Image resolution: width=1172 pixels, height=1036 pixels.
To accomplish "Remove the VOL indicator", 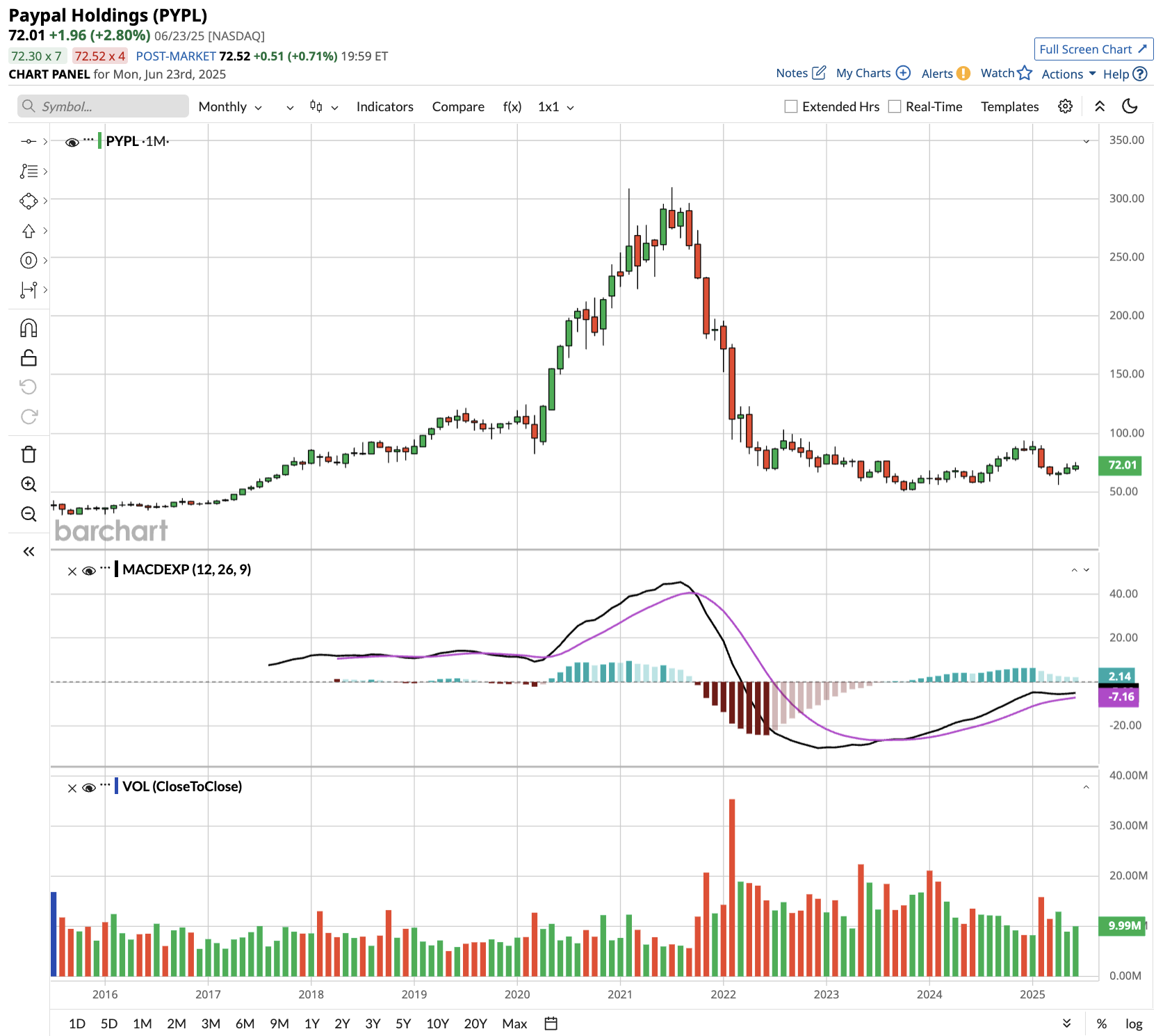I will pos(72,788).
